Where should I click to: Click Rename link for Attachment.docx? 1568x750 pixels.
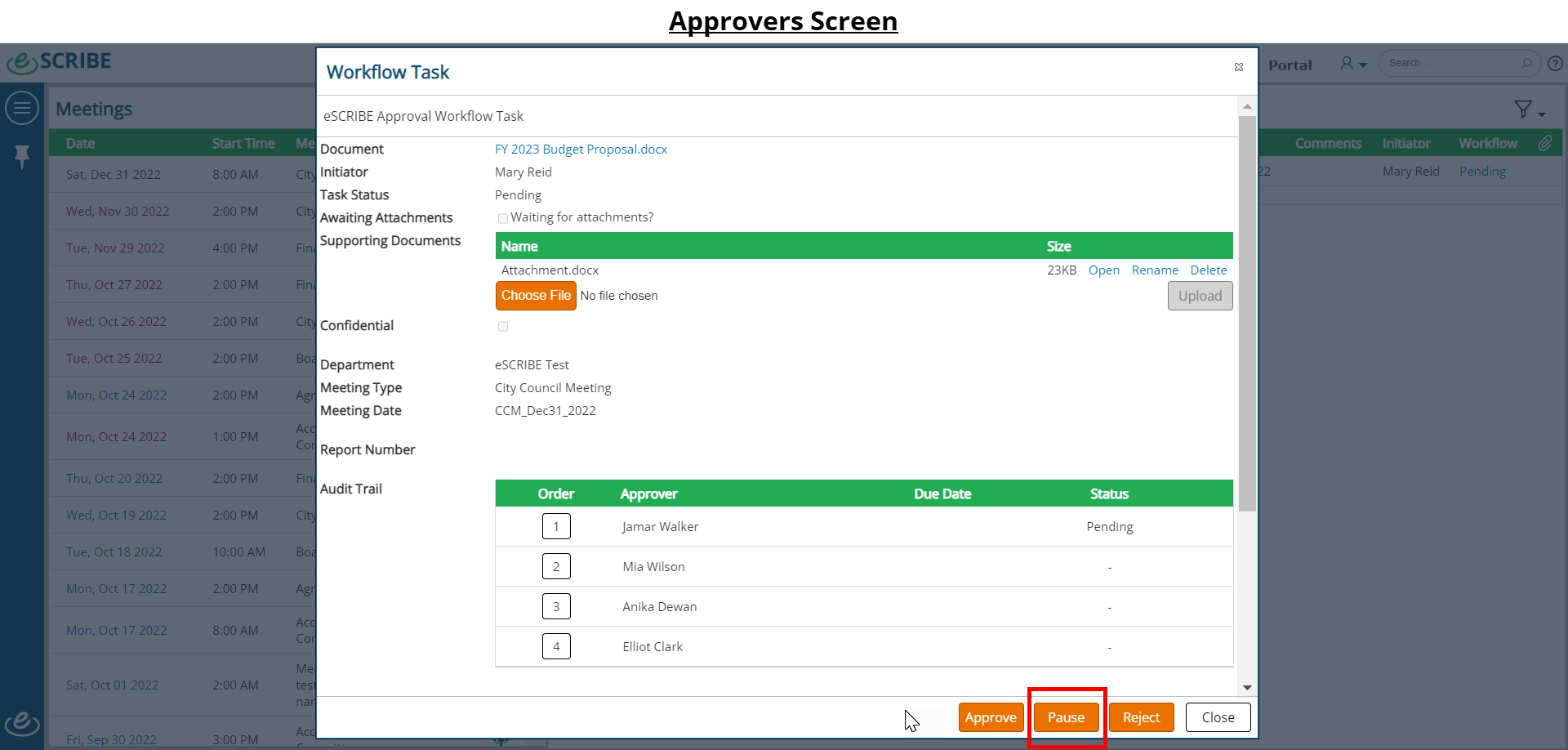(1155, 270)
